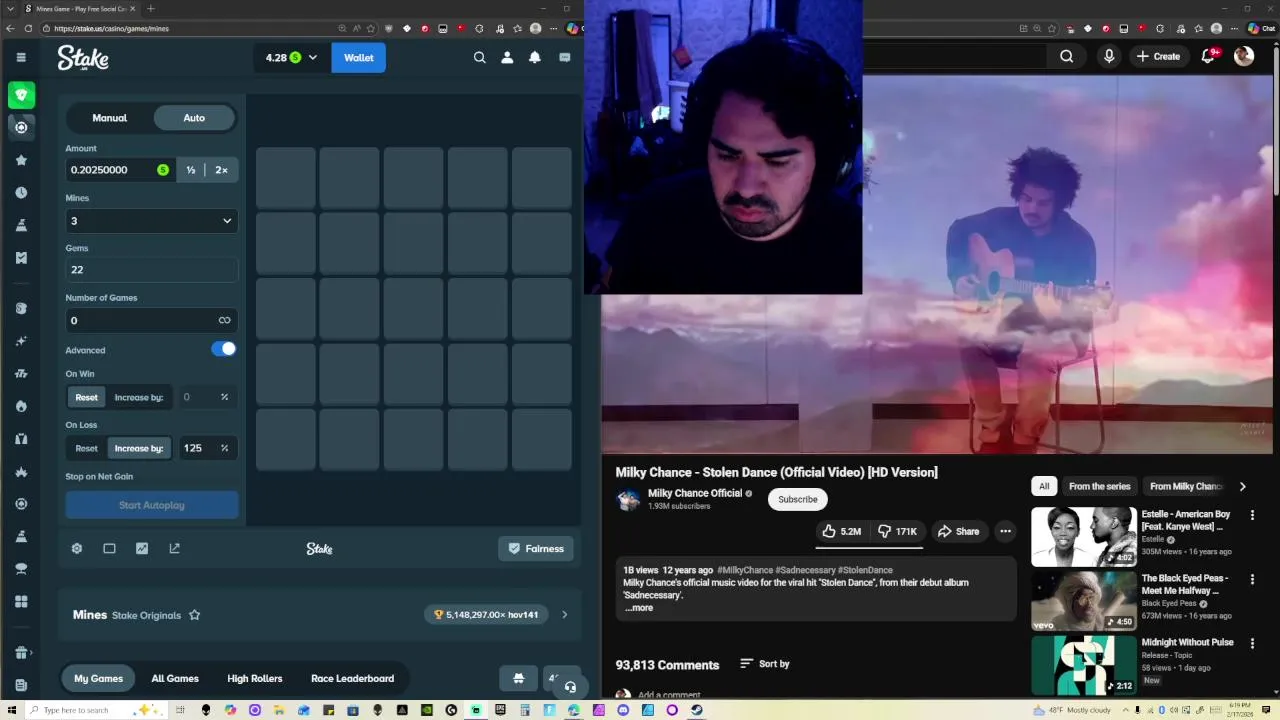Screen dimensions: 1280x720
Task: Expand the Mines top win chevron
Action: tap(564, 615)
